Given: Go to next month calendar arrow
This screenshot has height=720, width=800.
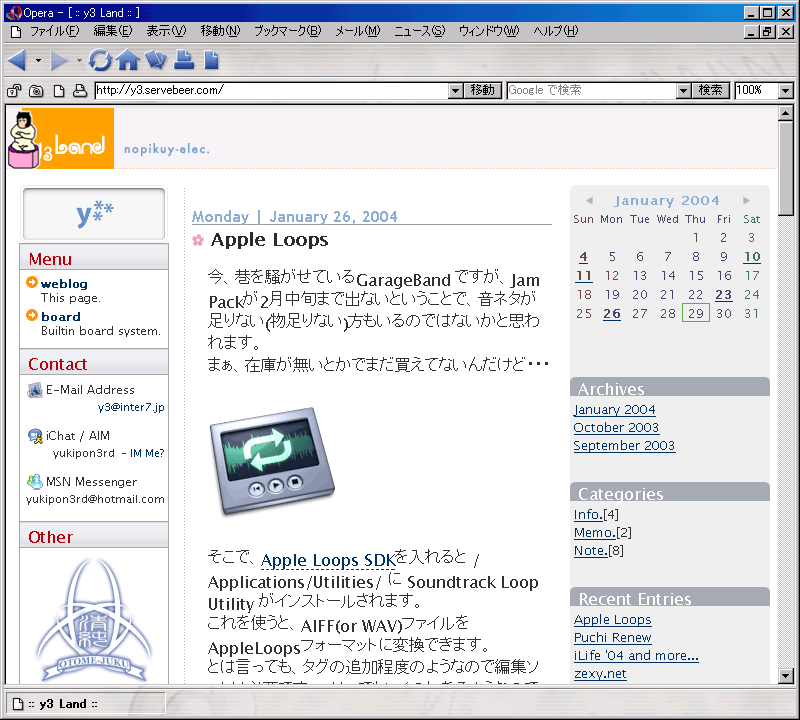Looking at the screenshot, I should tap(746, 201).
